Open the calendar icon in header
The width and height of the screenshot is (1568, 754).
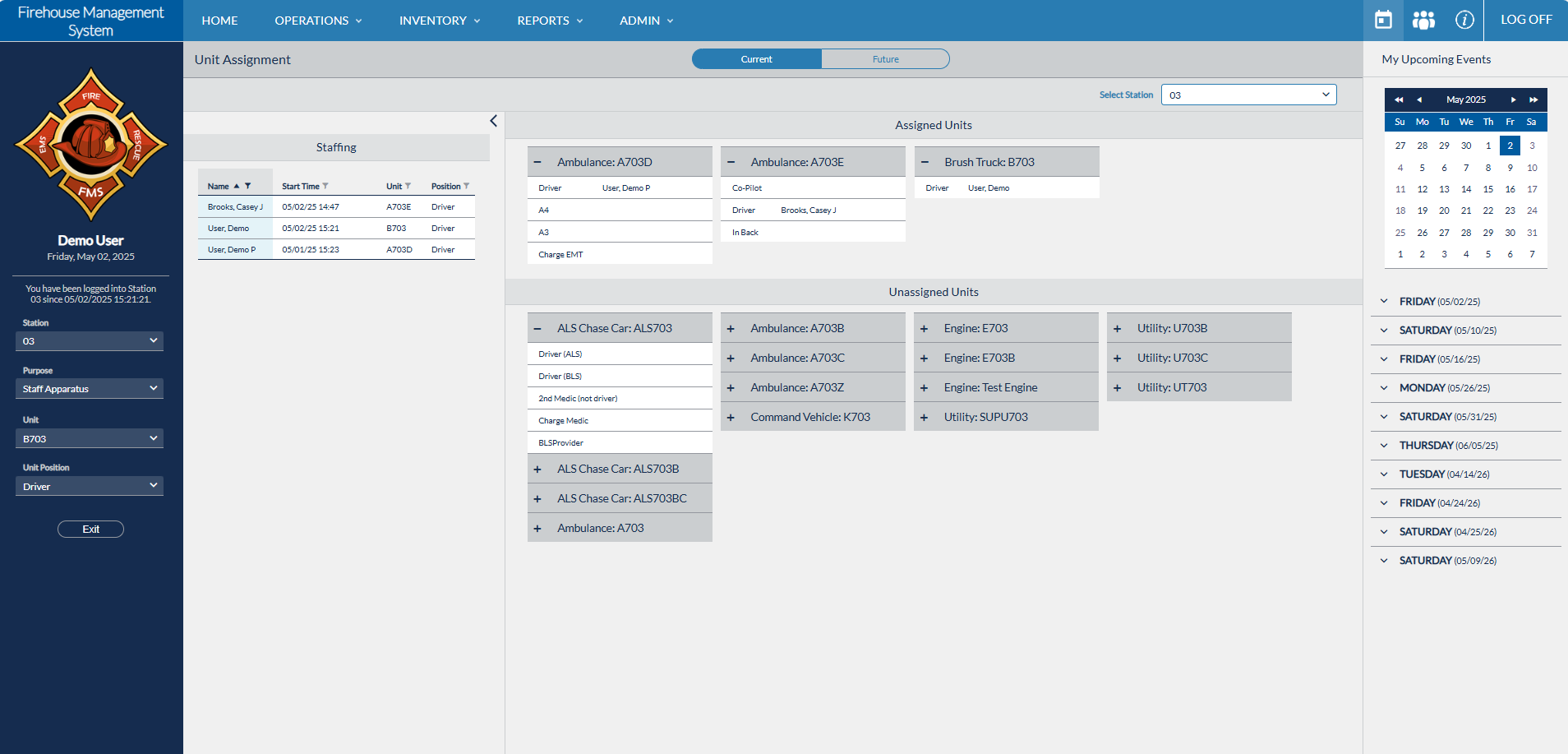click(x=1383, y=20)
